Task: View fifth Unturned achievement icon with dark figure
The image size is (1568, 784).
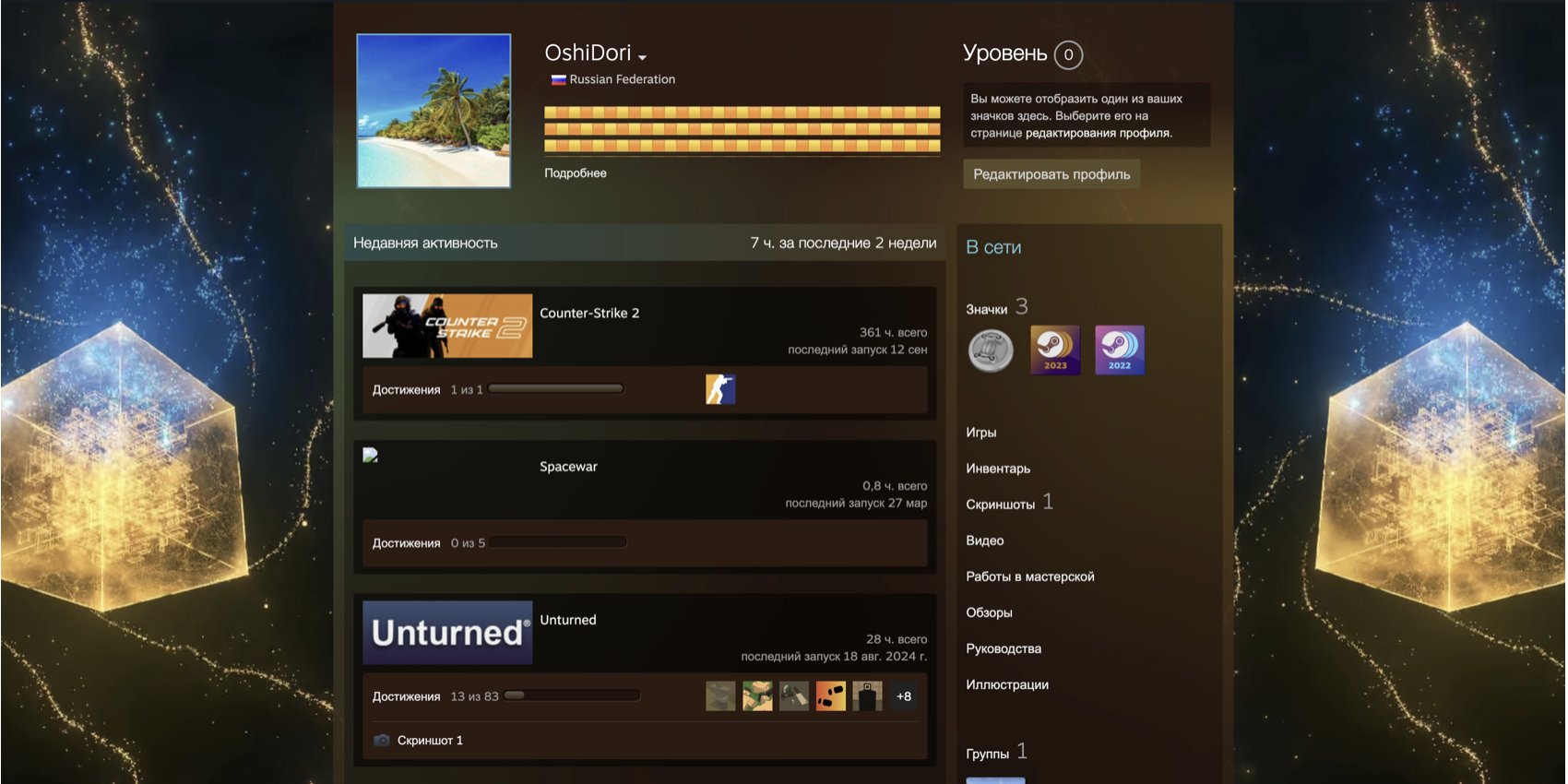Action: [868, 696]
